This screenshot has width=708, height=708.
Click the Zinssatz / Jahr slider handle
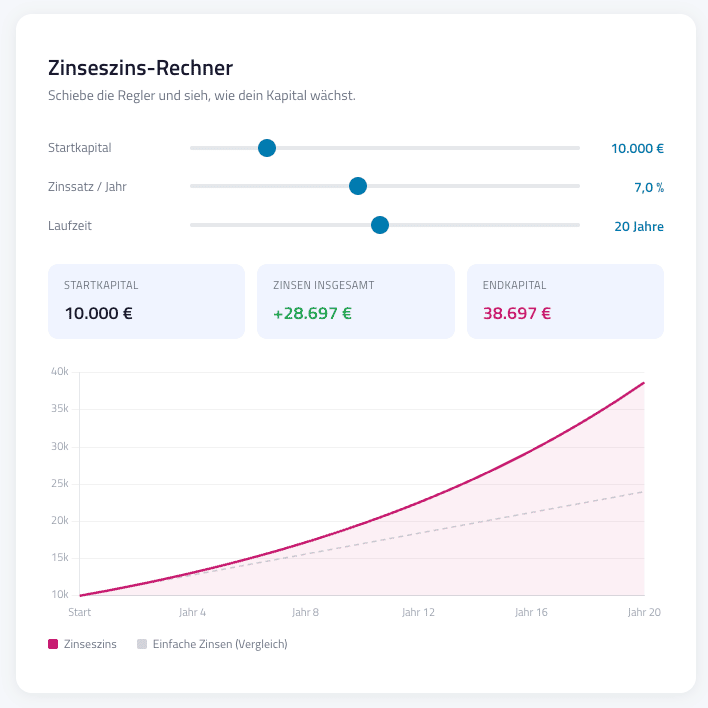[x=358, y=186]
